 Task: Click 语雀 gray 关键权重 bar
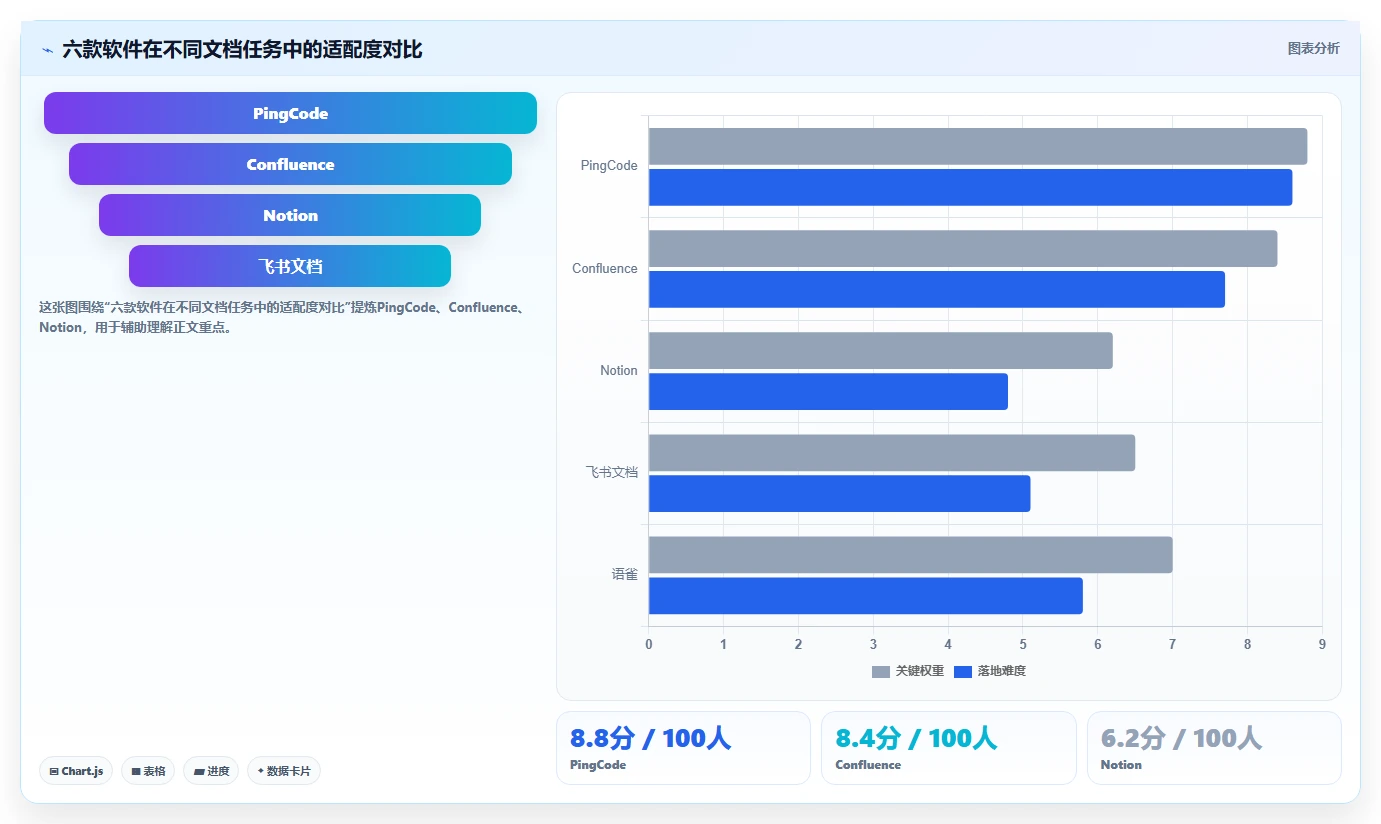(x=911, y=554)
